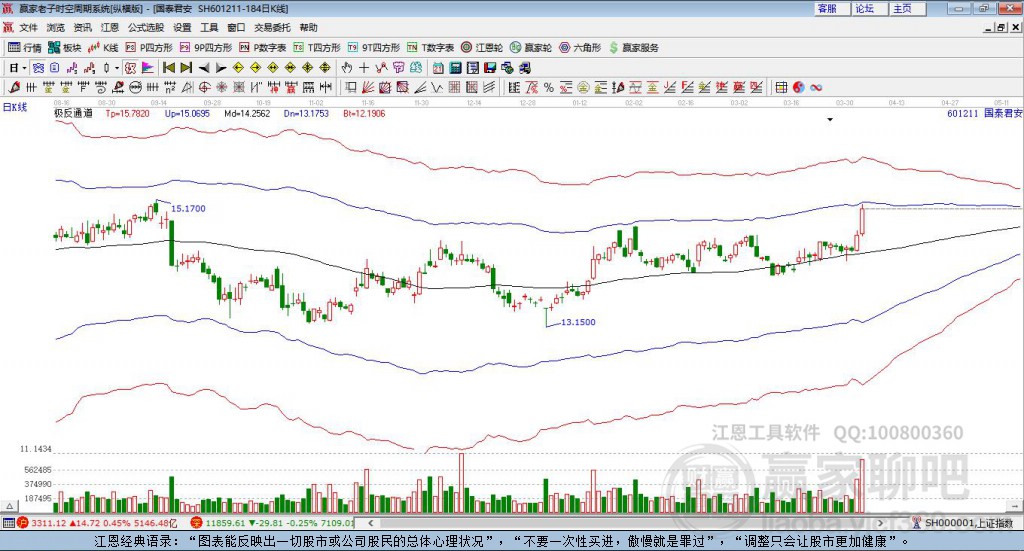Open the 江恩 menu
The width and height of the screenshot is (1024, 551).
pyautogui.click(x=110, y=27)
